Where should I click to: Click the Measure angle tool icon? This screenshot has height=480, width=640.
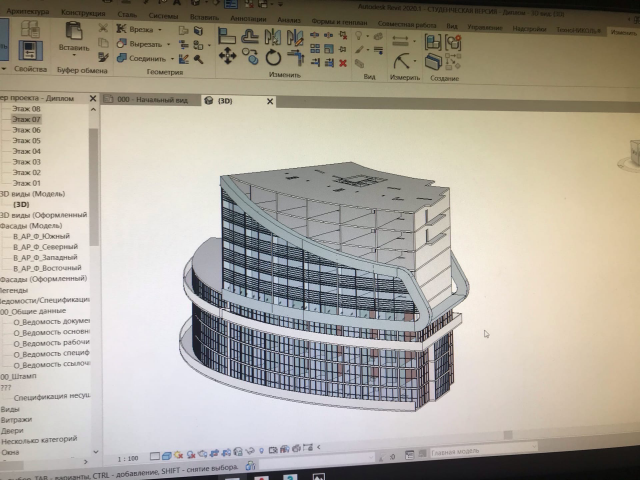[x=401, y=61]
